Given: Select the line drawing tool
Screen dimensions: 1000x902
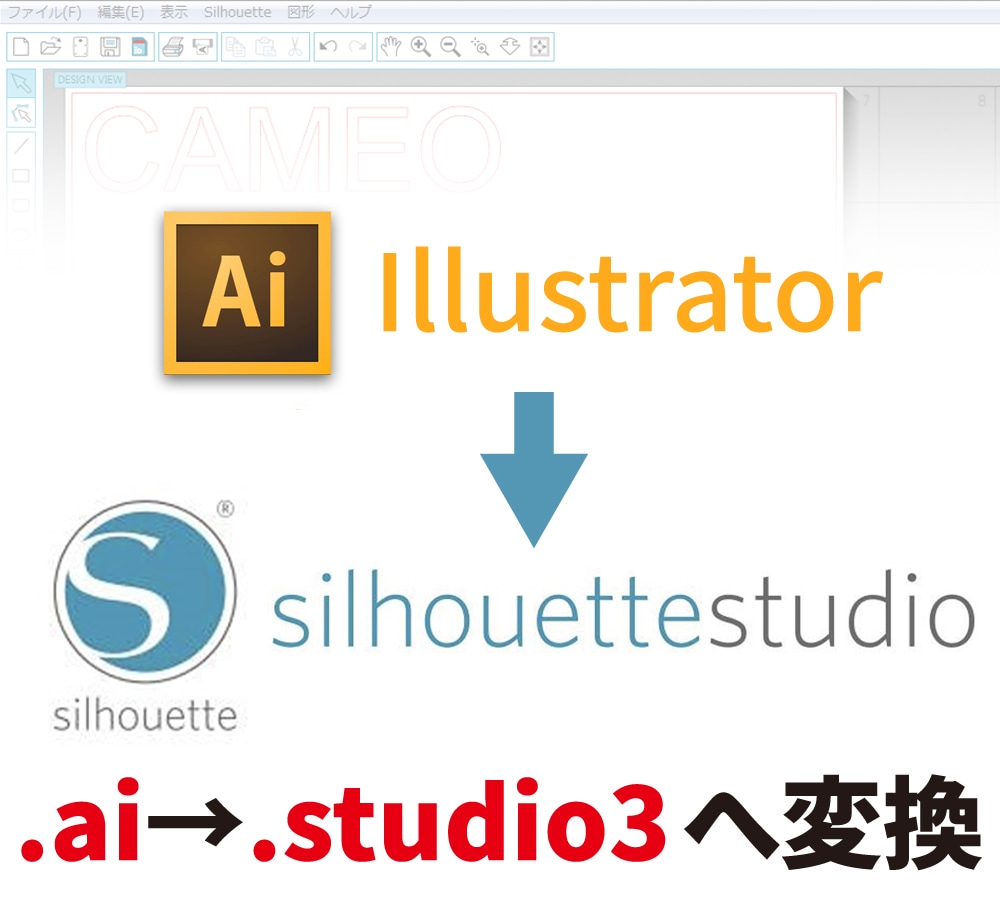Looking at the screenshot, I should click(21, 145).
